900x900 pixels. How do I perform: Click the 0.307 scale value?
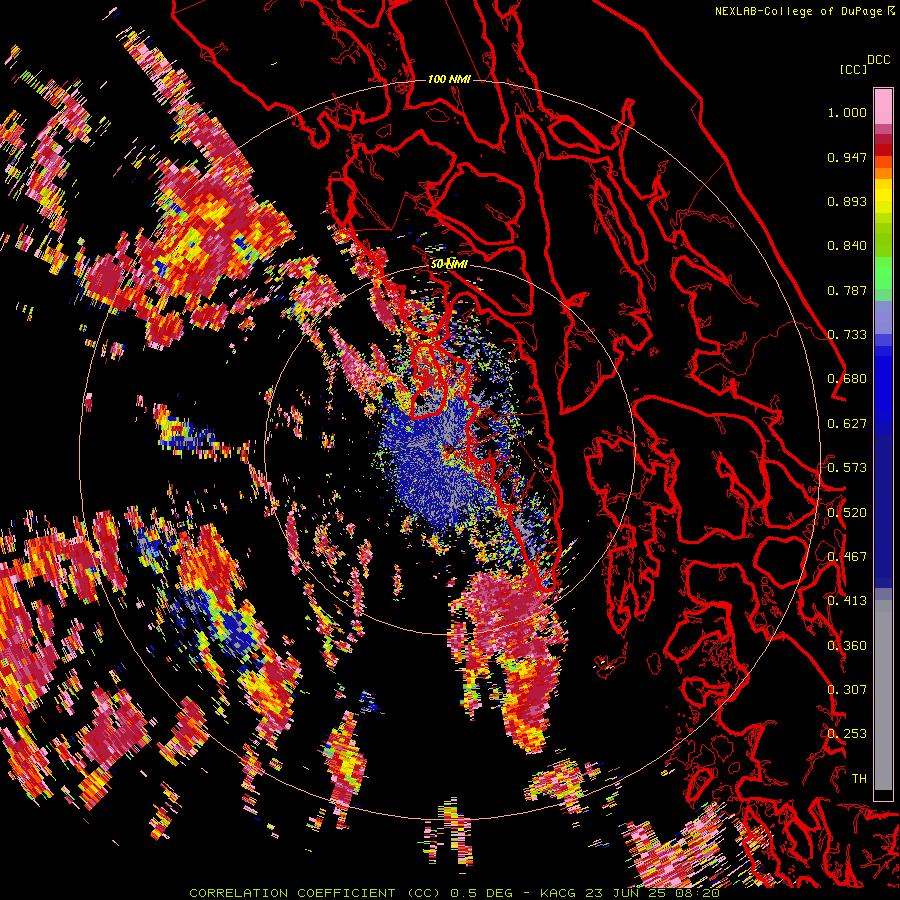tap(847, 690)
